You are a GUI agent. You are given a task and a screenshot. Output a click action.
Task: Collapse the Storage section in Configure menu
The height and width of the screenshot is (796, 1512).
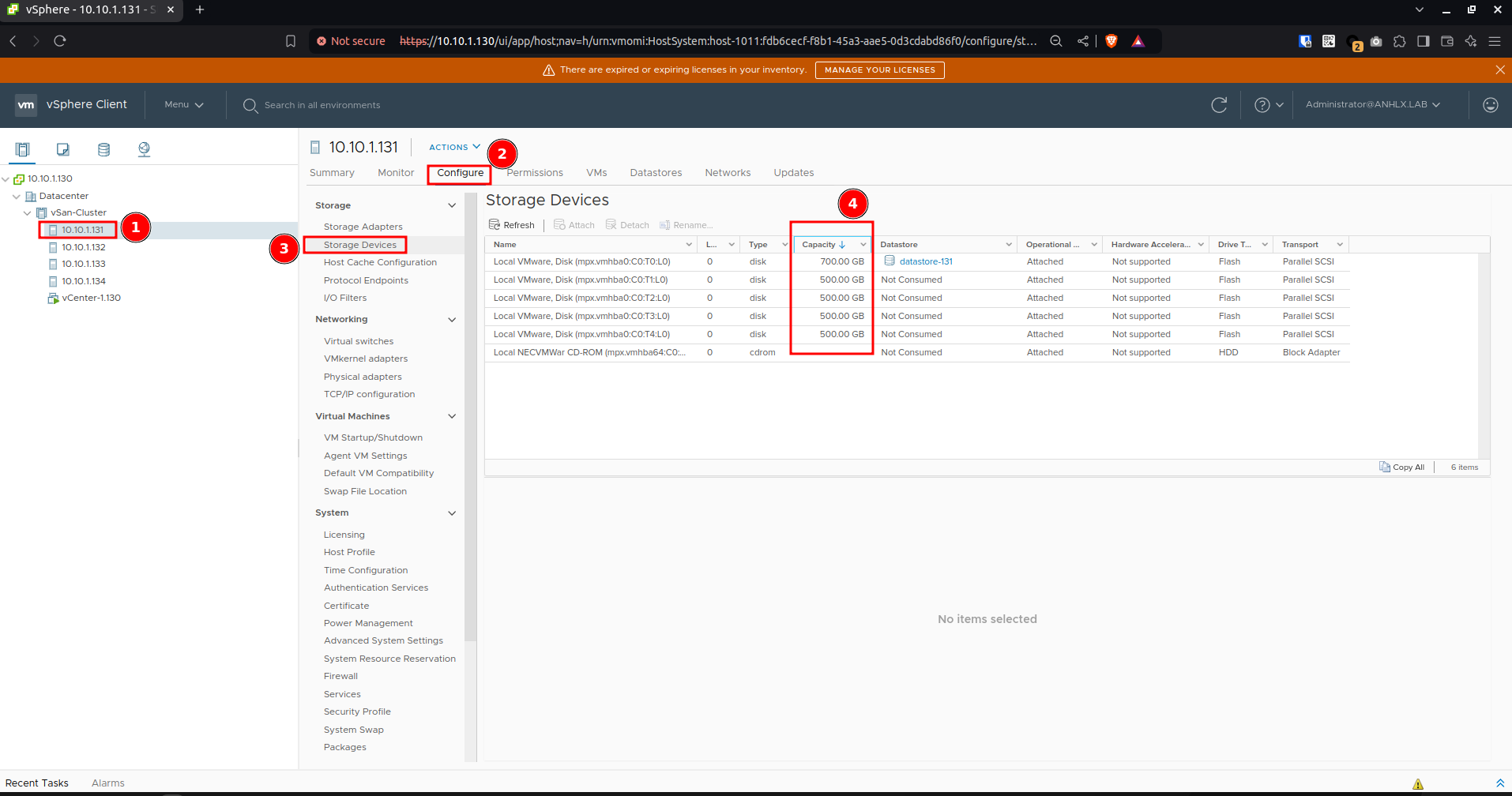452,205
